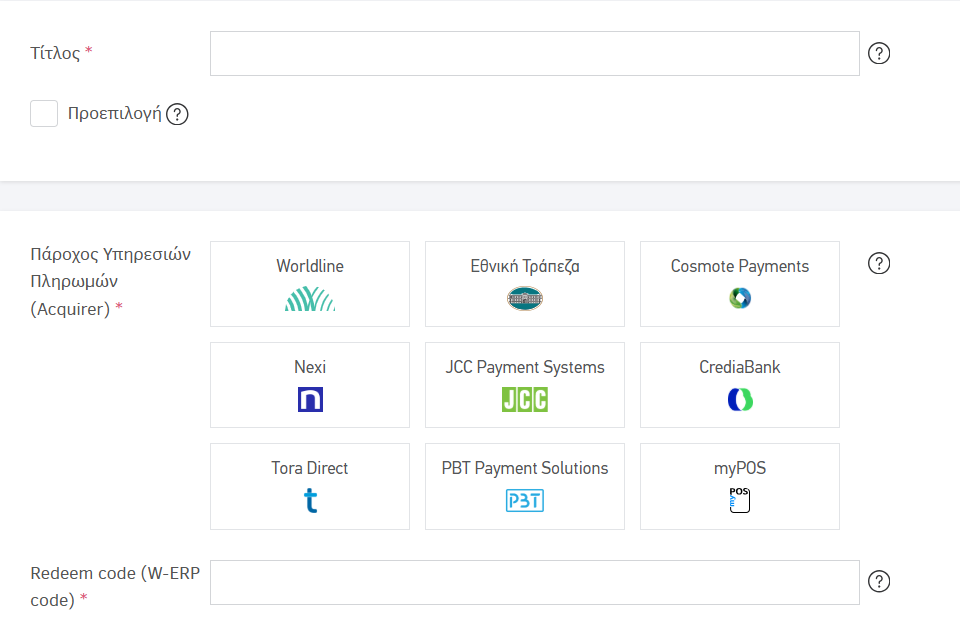The width and height of the screenshot is (960, 643).
Task: Select Worldline as acquirer
Action: pyautogui.click(x=310, y=284)
